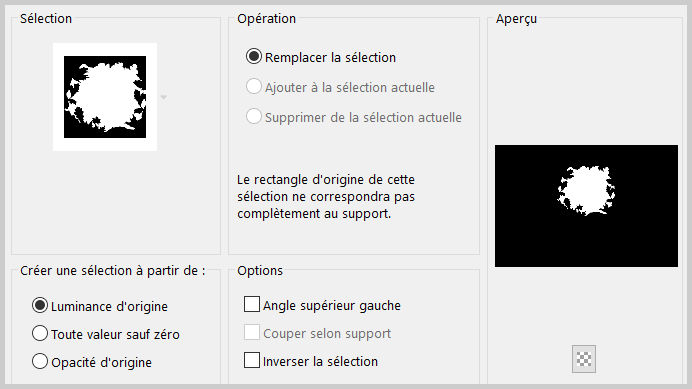
Task: Click the Sélection shape thumbnail
Action: (105, 97)
